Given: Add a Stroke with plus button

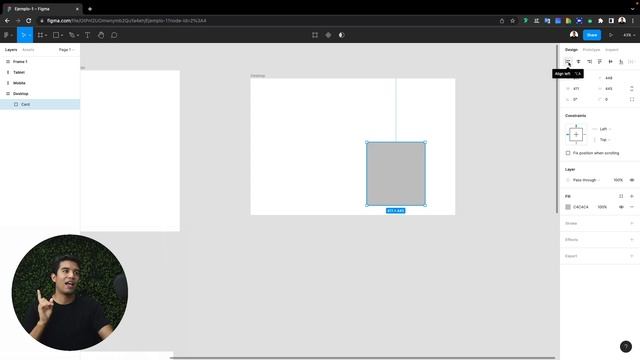Looking at the screenshot, I should (x=631, y=223).
